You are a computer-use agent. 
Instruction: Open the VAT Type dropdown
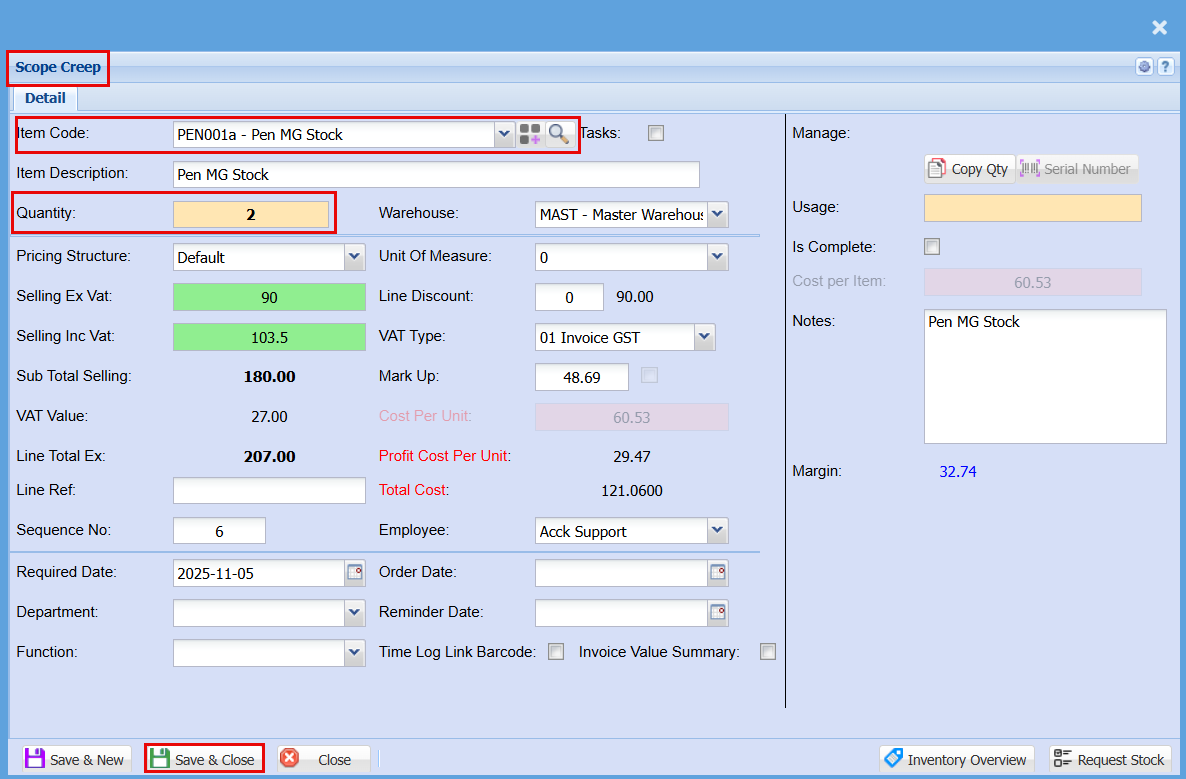pyautogui.click(x=705, y=337)
